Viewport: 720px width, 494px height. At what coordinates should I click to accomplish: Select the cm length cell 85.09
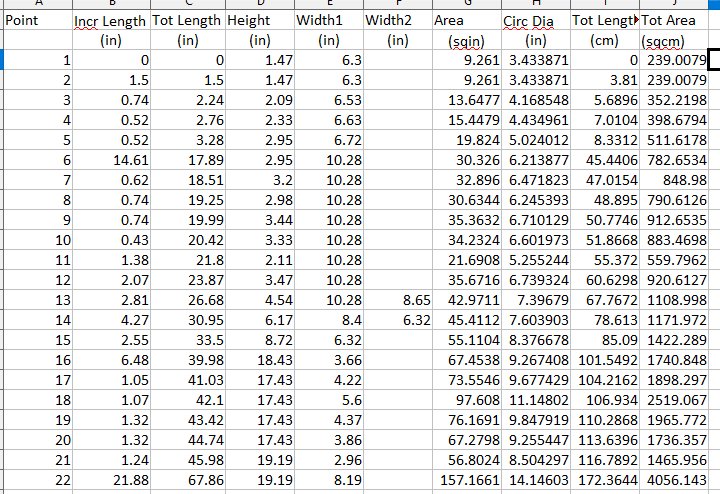[x=605, y=340]
